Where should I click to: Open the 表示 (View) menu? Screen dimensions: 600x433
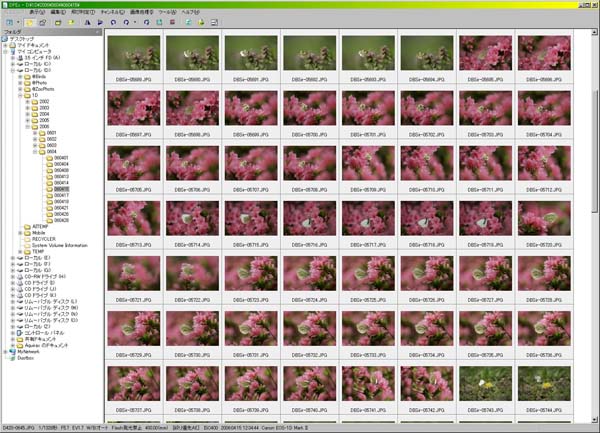pyautogui.click(x=37, y=12)
